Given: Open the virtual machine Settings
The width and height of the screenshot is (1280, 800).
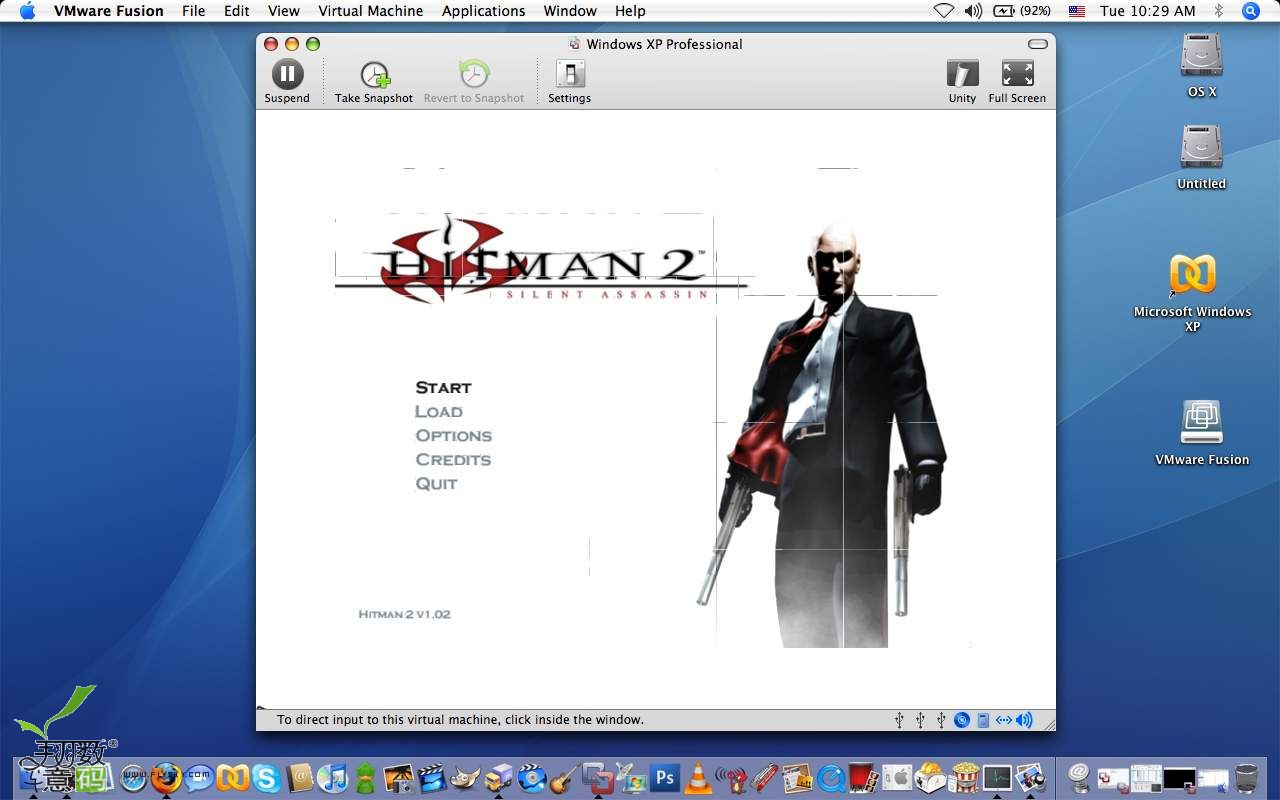Looking at the screenshot, I should (x=569, y=81).
